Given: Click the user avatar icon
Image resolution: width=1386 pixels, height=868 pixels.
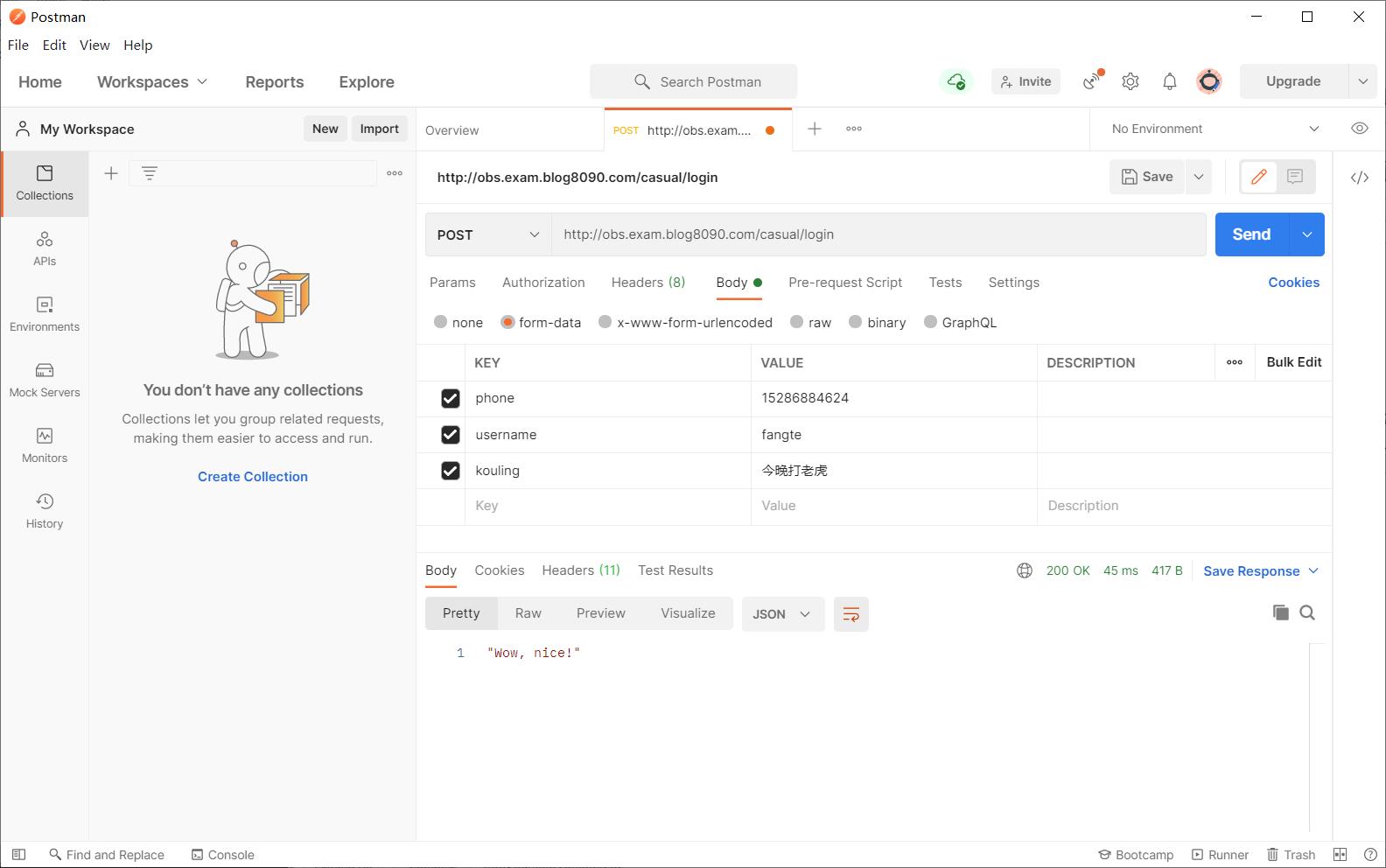Looking at the screenshot, I should click(1209, 81).
